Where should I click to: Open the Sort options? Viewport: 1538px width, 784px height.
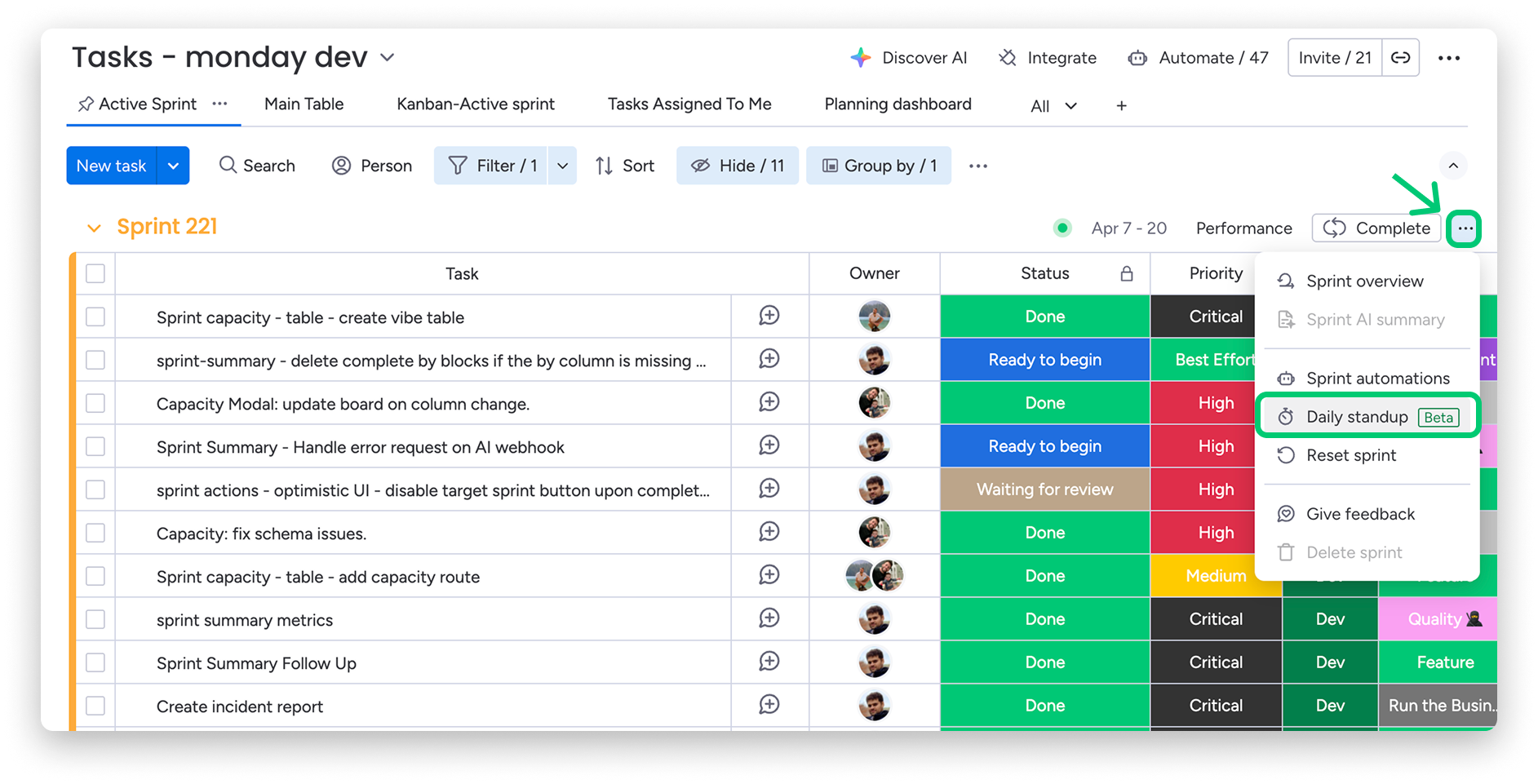click(625, 166)
